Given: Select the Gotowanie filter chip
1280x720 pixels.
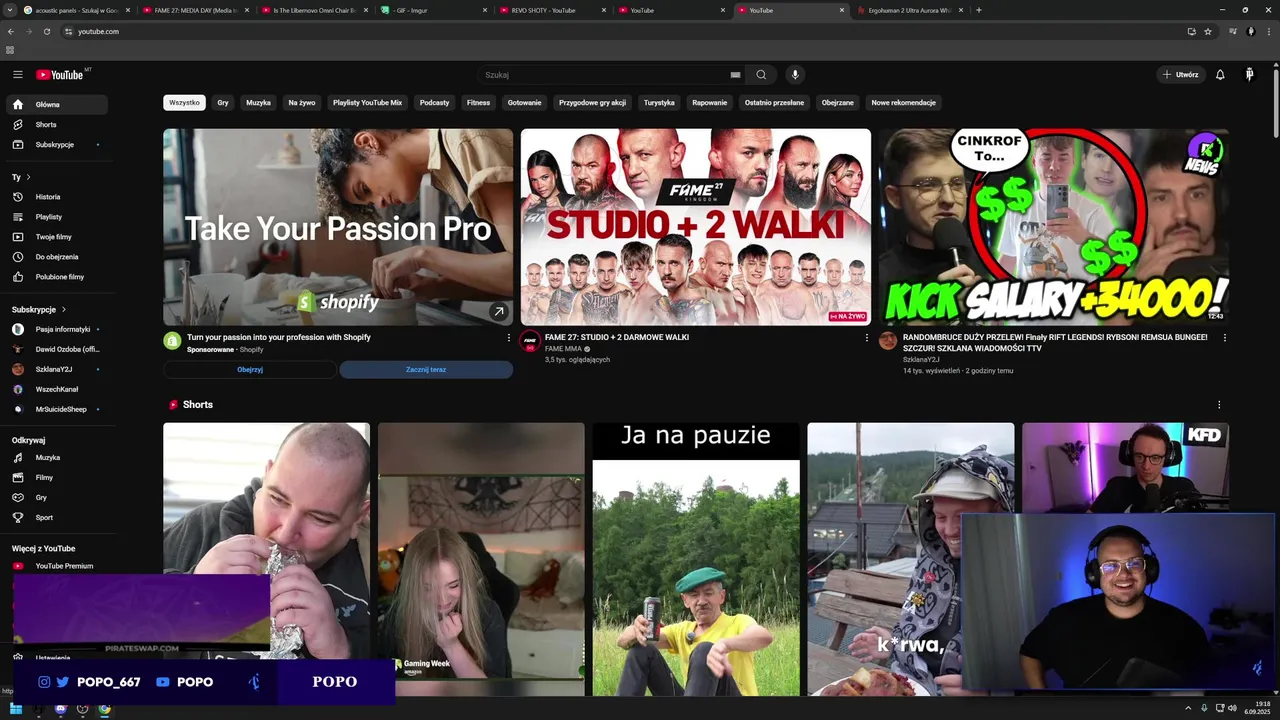Looking at the screenshot, I should [524, 102].
